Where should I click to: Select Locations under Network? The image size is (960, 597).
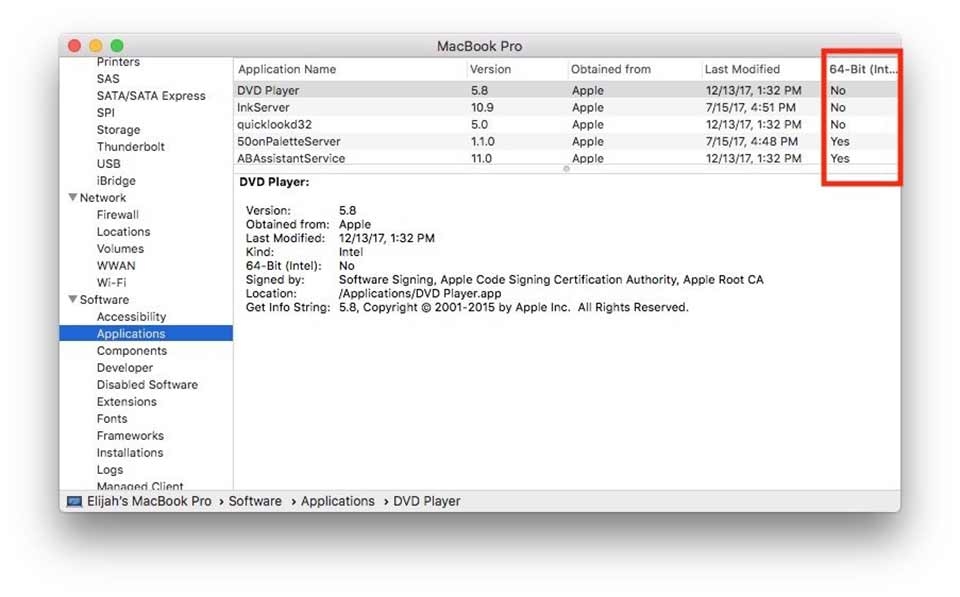(x=123, y=231)
